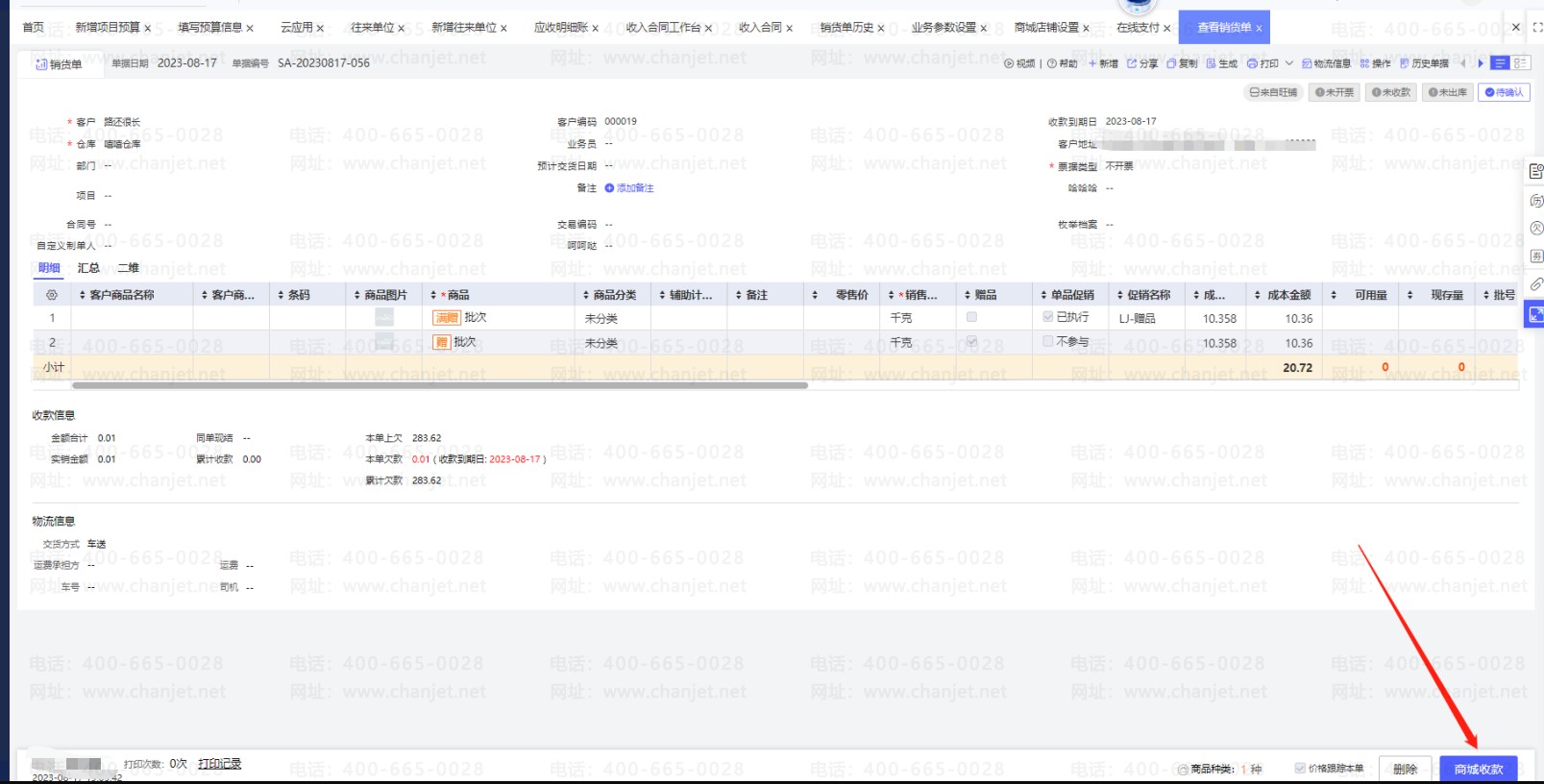The height and width of the screenshot is (784, 1544).
Task: Click the 视频 video play icon
Action: pos(1009,64)
